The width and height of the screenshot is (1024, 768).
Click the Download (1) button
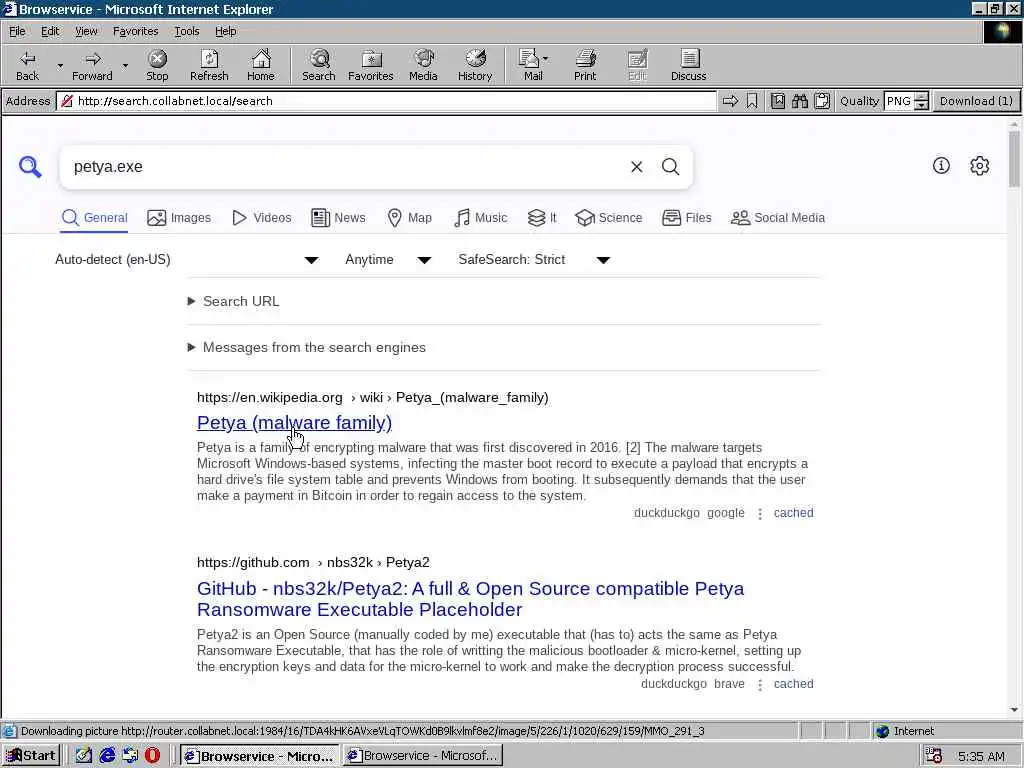976,101
